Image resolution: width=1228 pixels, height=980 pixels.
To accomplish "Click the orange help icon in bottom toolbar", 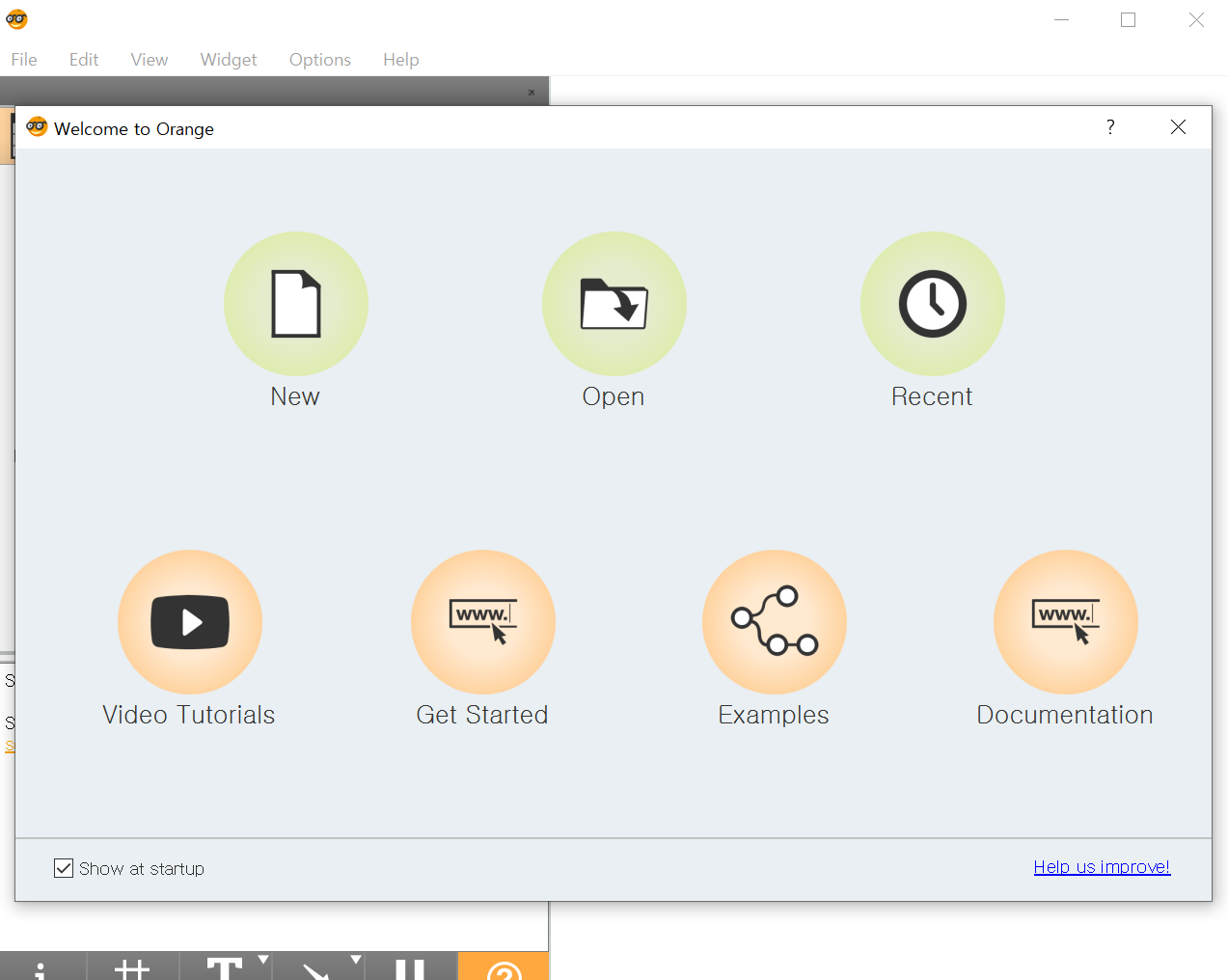I will coord(505,968).
